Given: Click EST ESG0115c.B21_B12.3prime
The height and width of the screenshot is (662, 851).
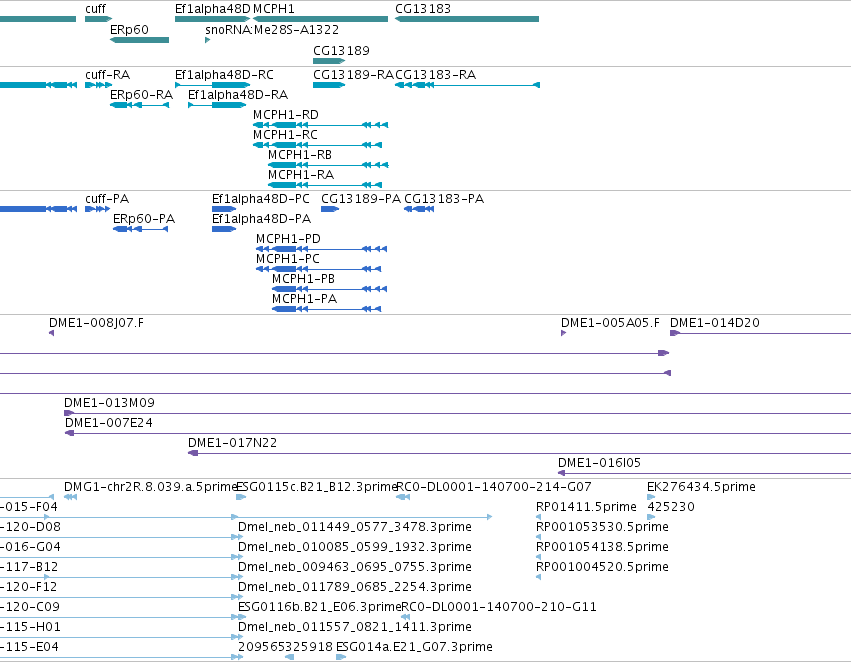Looking at the screenshot, I should click(317, 487).
